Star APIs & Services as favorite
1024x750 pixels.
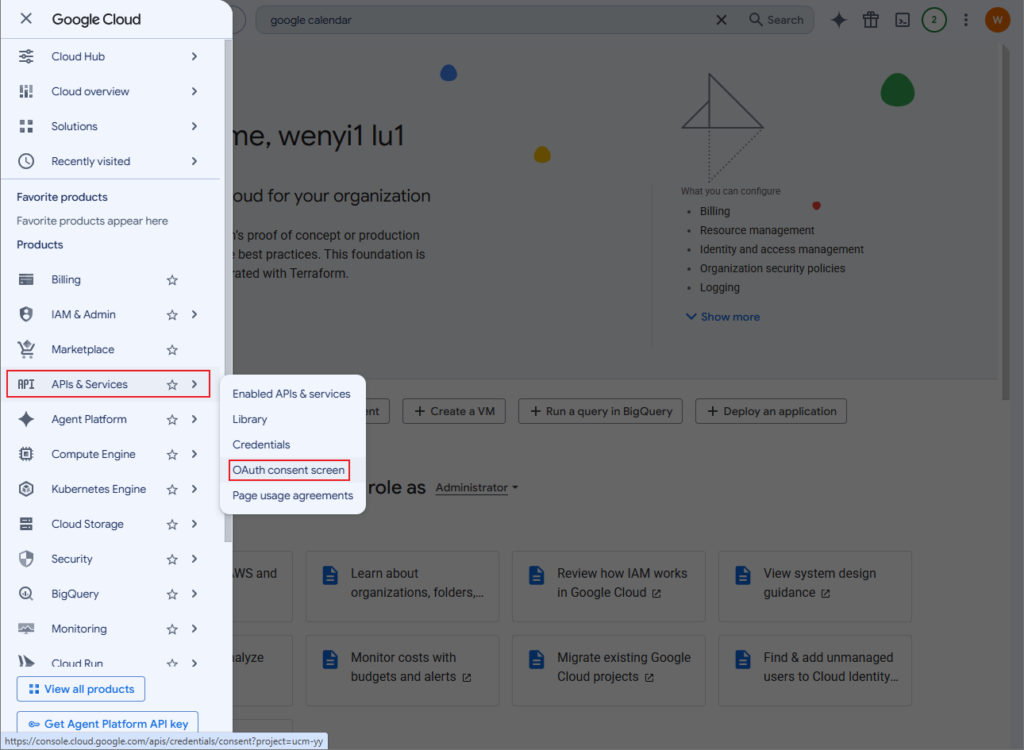point(172,385)
